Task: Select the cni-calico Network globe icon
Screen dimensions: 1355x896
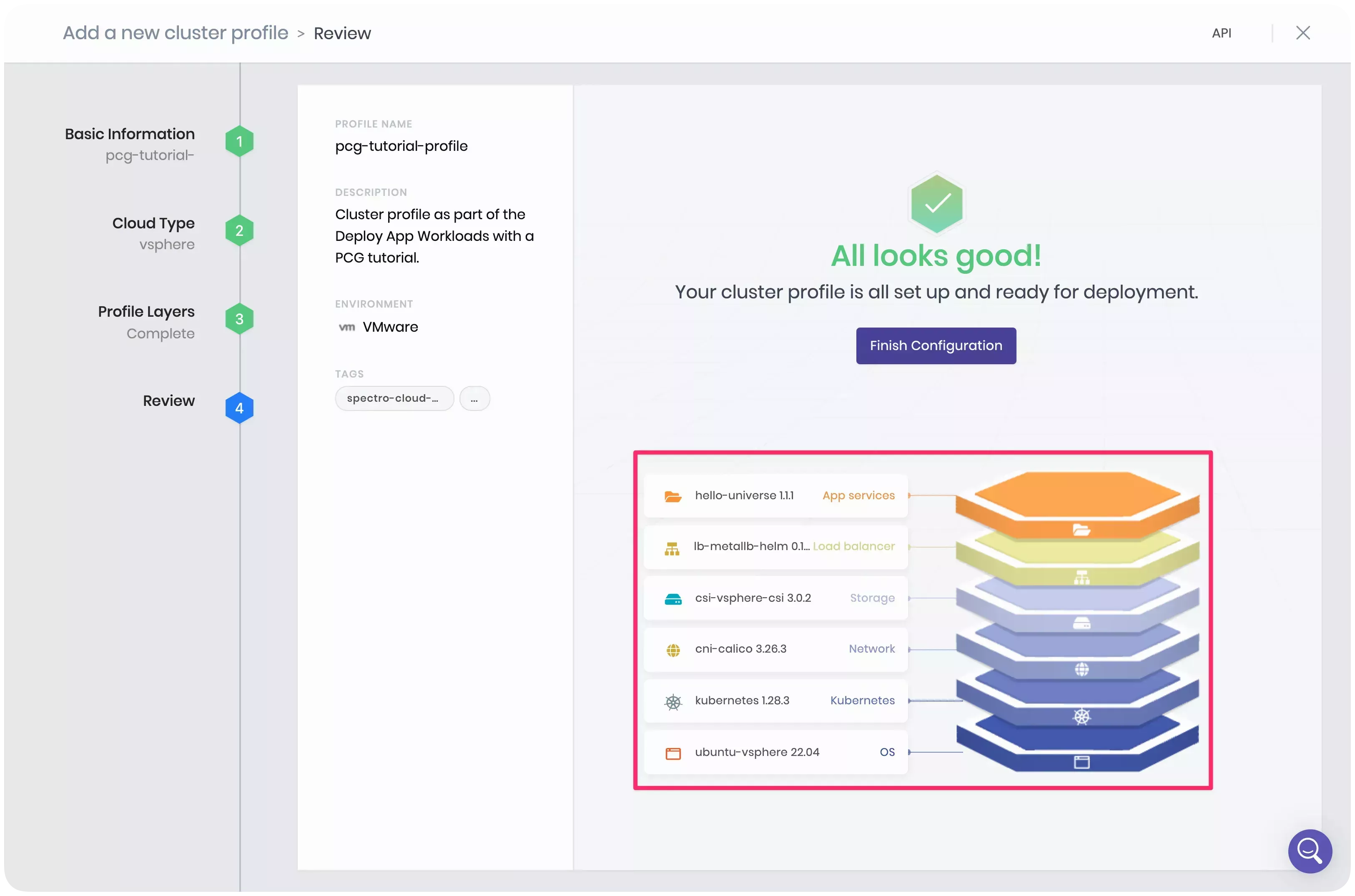Action: tap(673, 650)
